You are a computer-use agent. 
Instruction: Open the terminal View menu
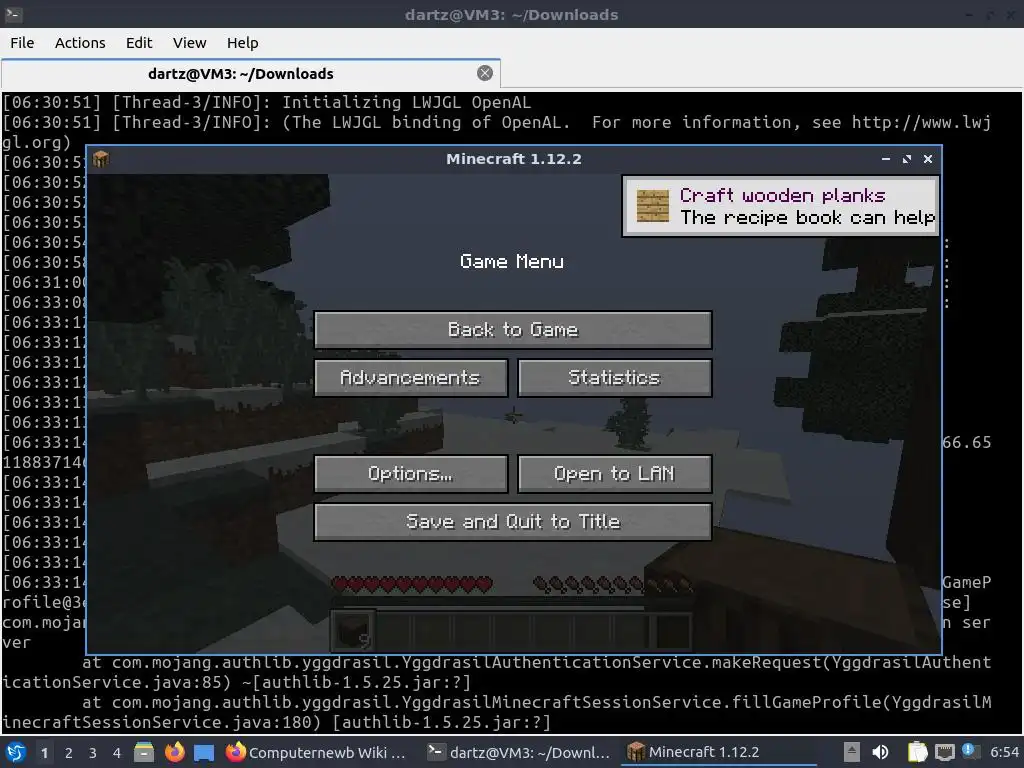(x=189, y=43)
